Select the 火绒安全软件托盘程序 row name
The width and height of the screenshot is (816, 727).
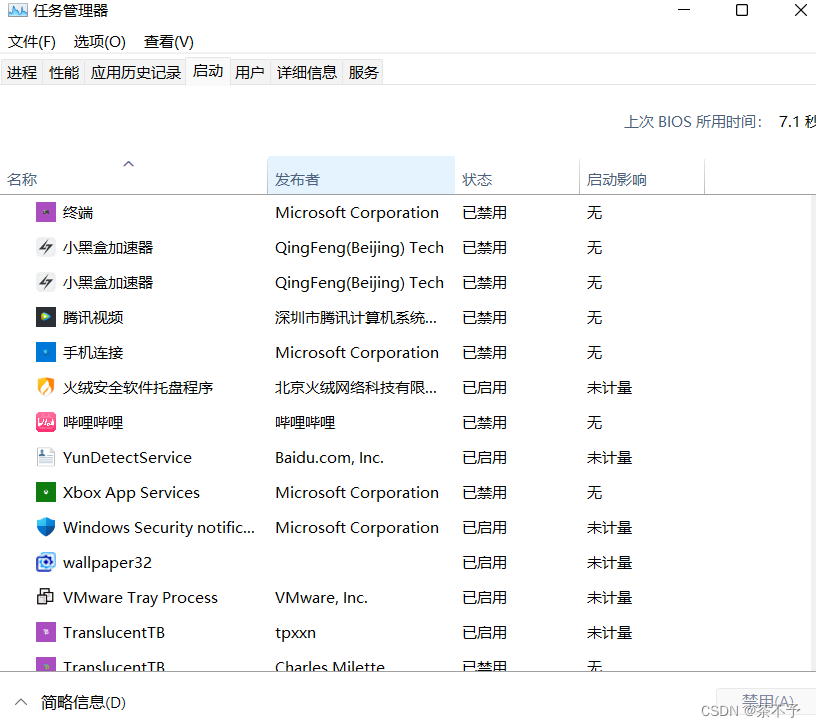138,388
